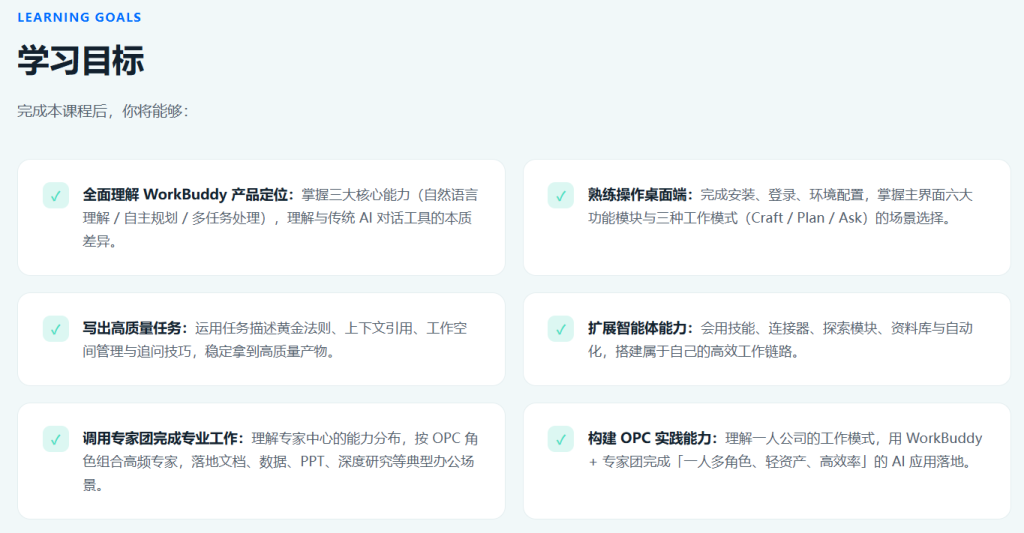Click the bold title 调用专家团完成专业工作

click(163, 438)
